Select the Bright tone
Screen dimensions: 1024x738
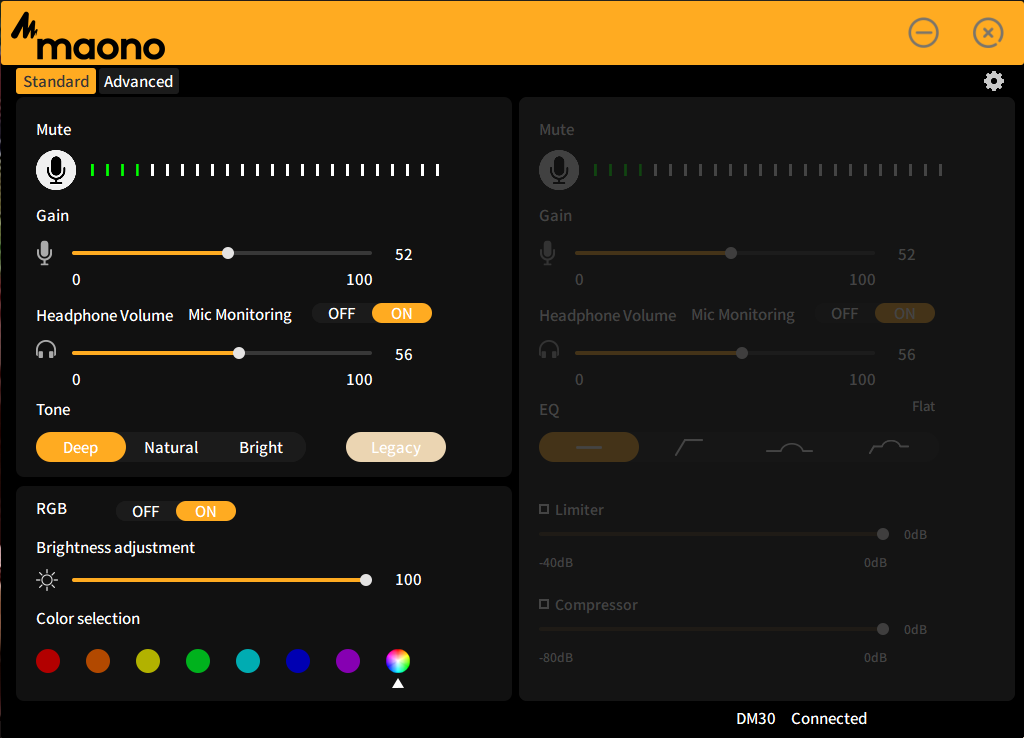click(x=261, y=447)
